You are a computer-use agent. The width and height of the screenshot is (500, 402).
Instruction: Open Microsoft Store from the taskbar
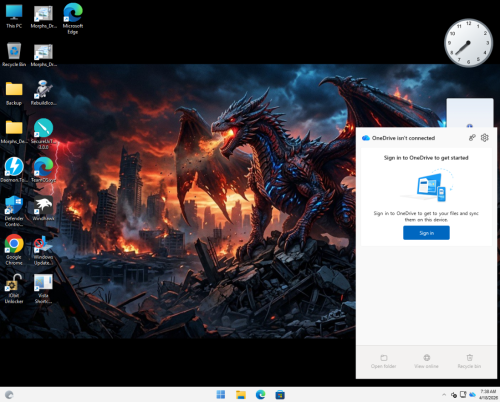[280, 395]
